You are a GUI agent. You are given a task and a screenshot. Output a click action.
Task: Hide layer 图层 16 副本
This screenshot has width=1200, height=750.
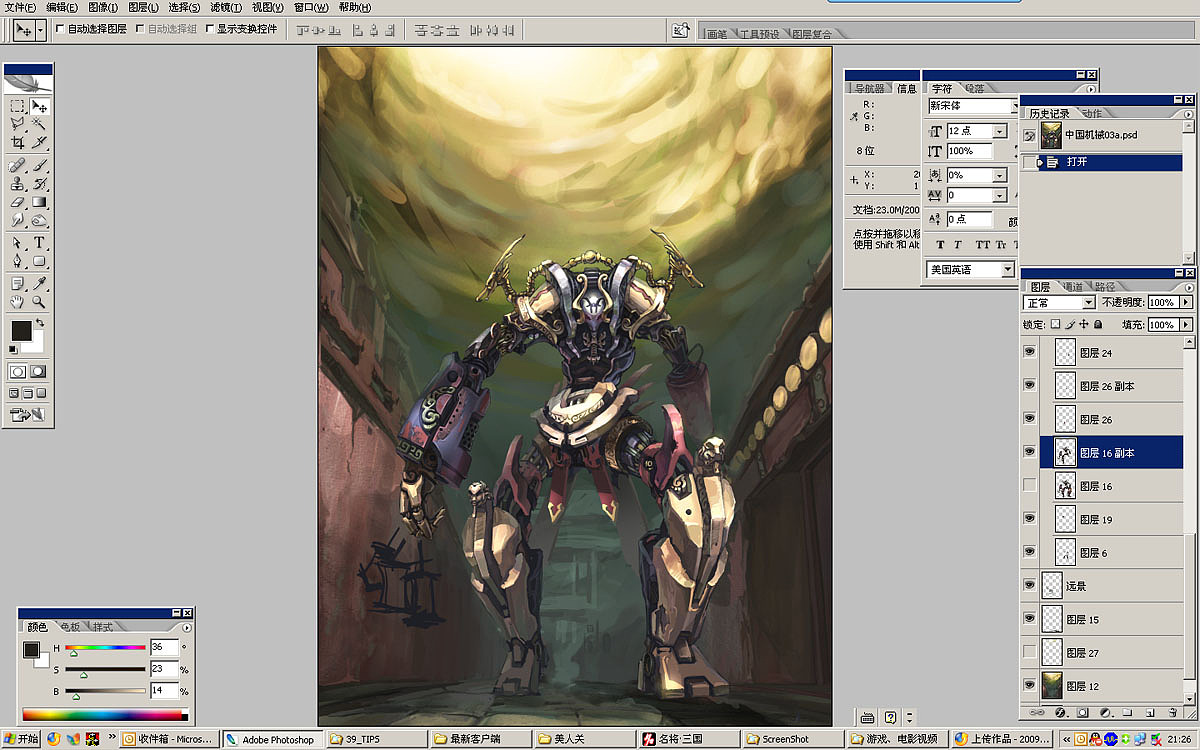tap(1029, 452)
